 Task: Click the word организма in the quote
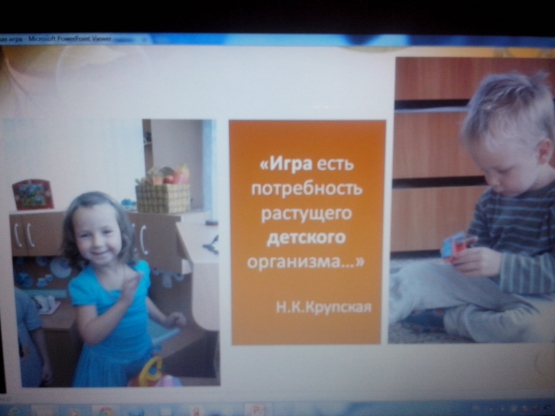coord(299,262)
